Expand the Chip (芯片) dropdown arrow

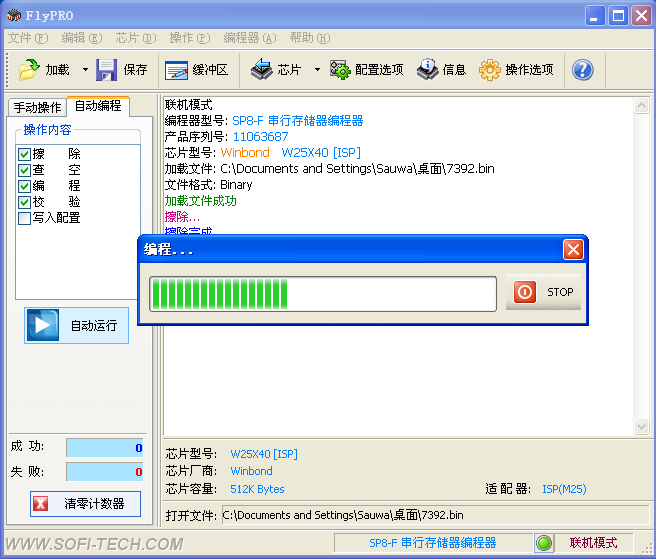point(317,70)
